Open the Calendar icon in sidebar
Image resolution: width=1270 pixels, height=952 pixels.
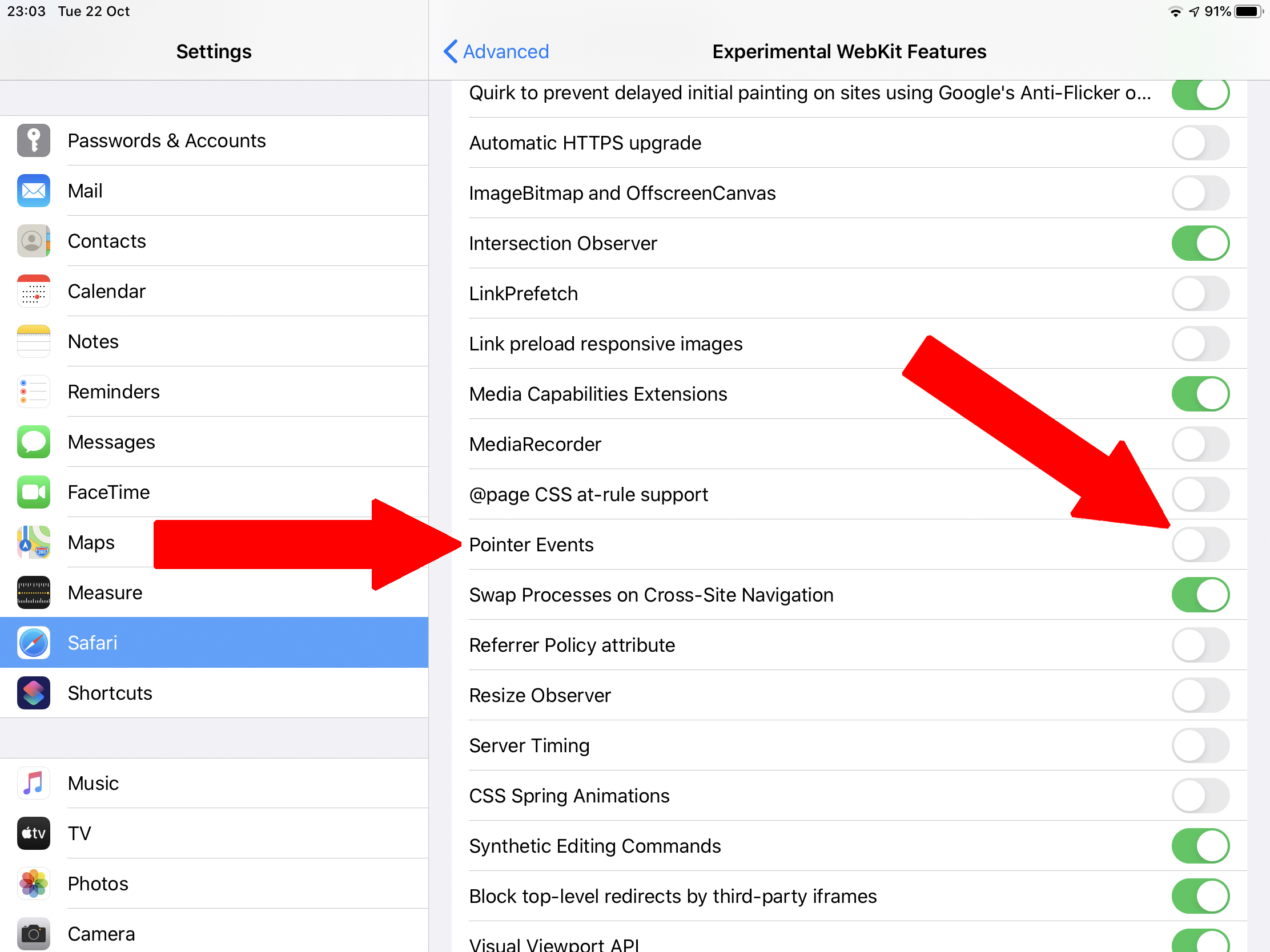(x=33, y=292)
